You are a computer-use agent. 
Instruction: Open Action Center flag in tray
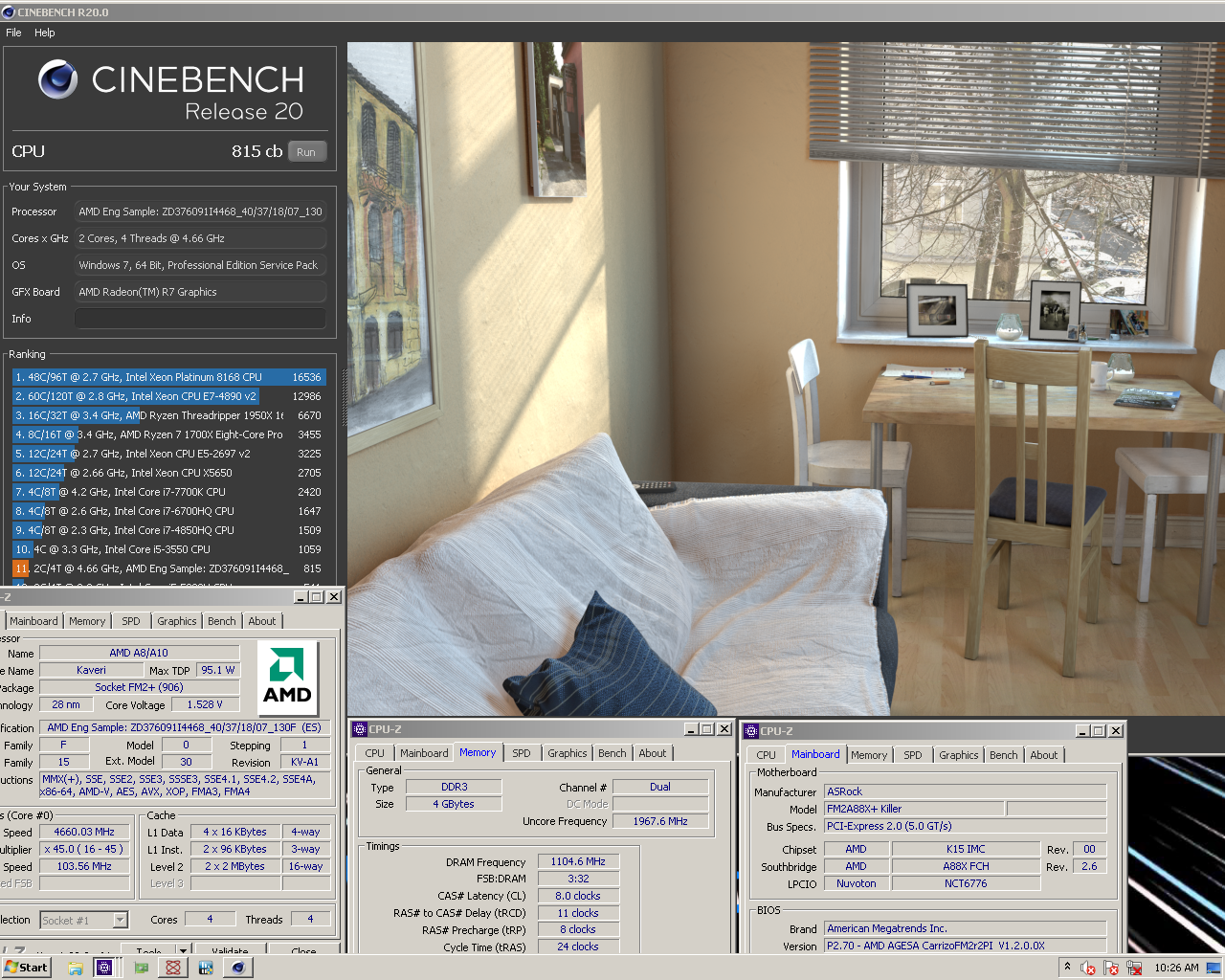point(1111,968)
